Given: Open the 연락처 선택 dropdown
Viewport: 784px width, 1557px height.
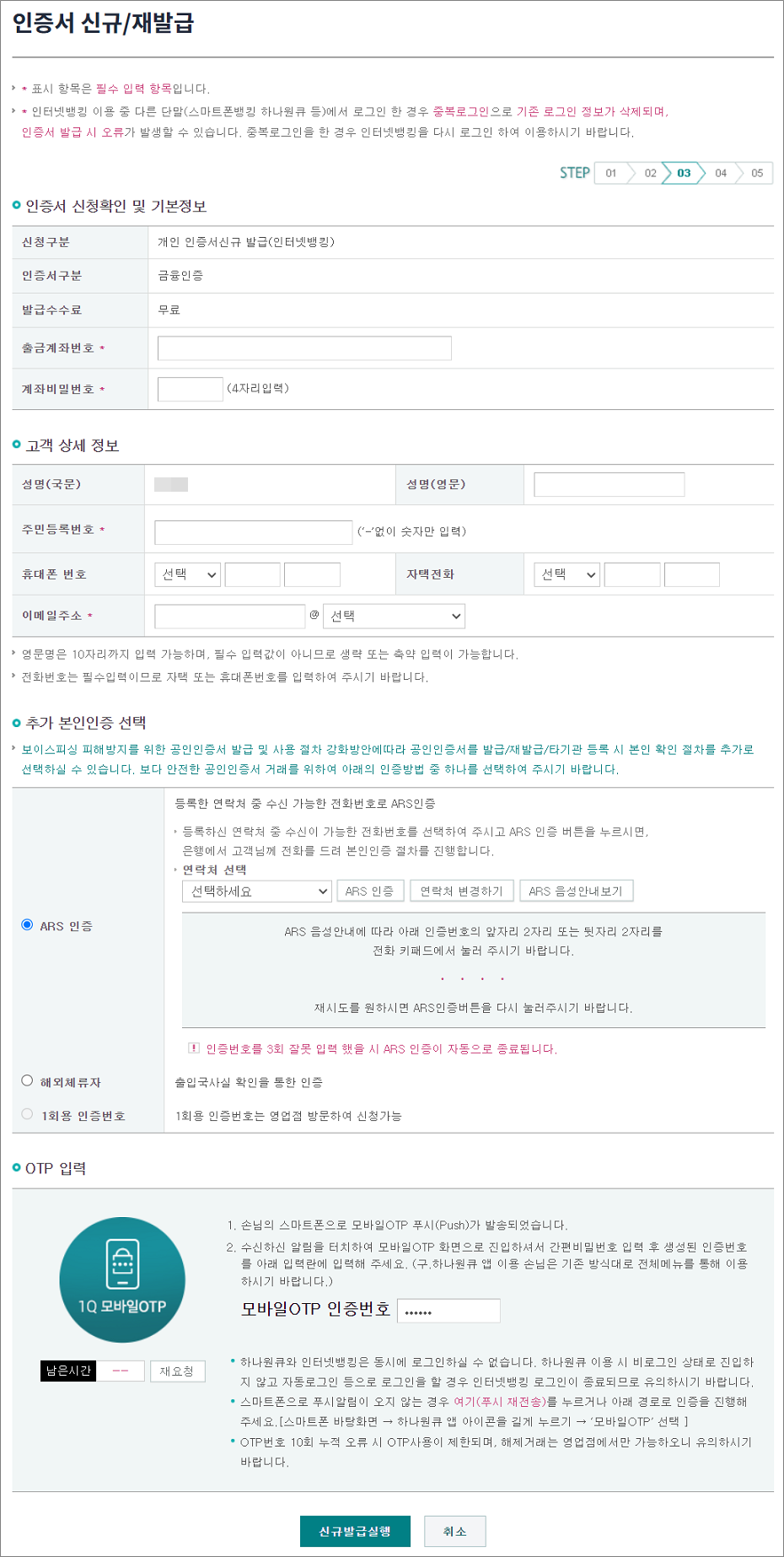Looking at the screenshot, I should (x=256, y=891).
